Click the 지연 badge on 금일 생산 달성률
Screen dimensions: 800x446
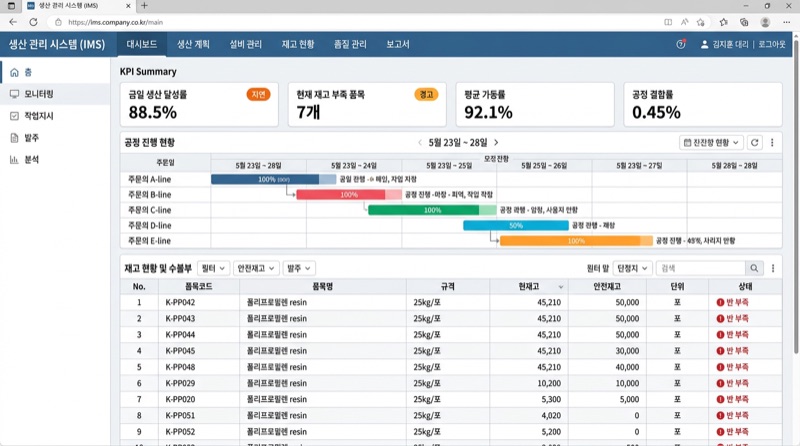[x=258, y=94]
